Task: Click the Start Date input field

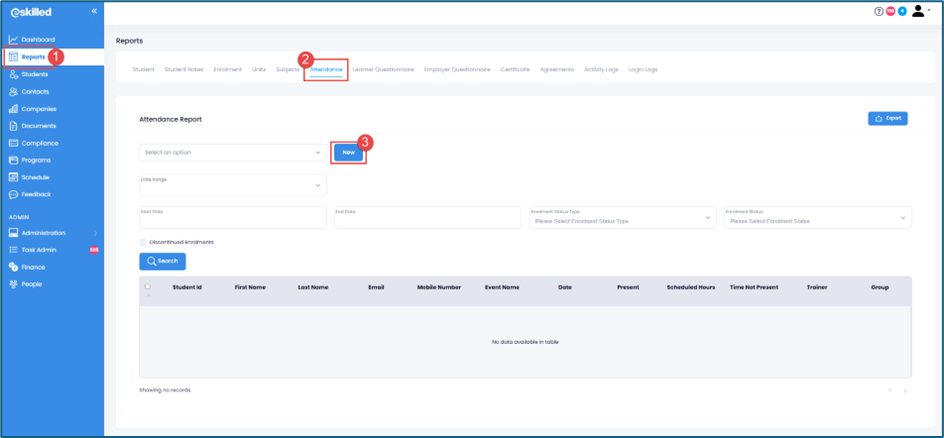Action: [232, 218]
